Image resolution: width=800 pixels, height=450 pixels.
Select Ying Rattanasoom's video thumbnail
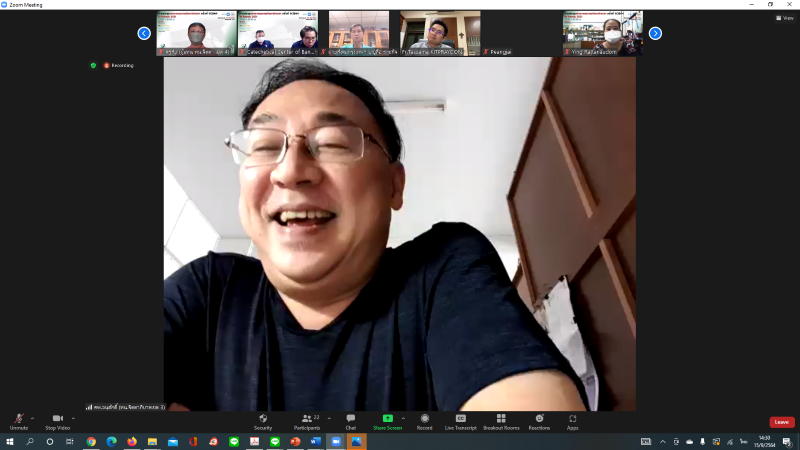click(x=603, y=33)
